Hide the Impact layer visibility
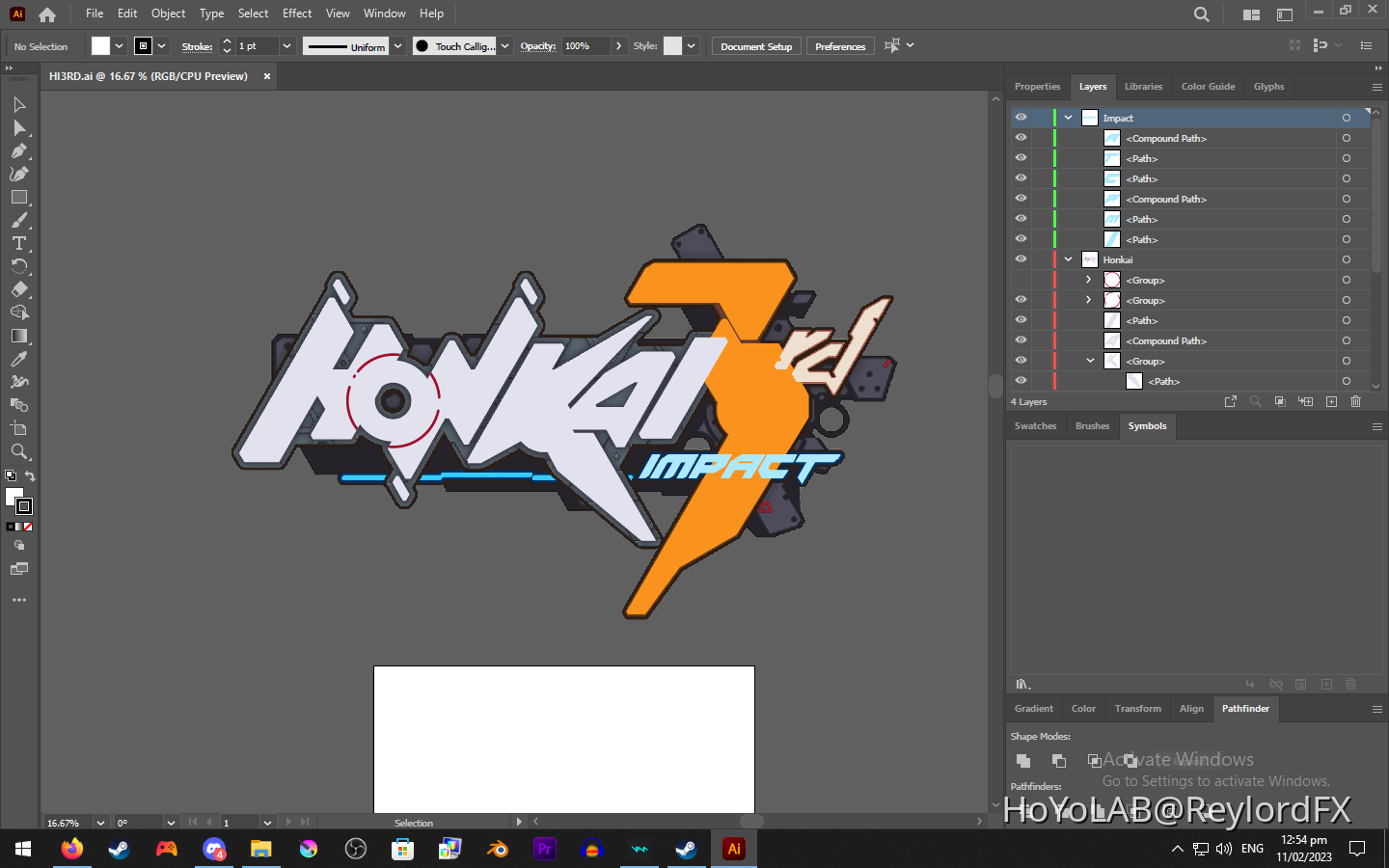Image resolution: width=1389 pixels, height=868 pixels. pos(1020,117)
